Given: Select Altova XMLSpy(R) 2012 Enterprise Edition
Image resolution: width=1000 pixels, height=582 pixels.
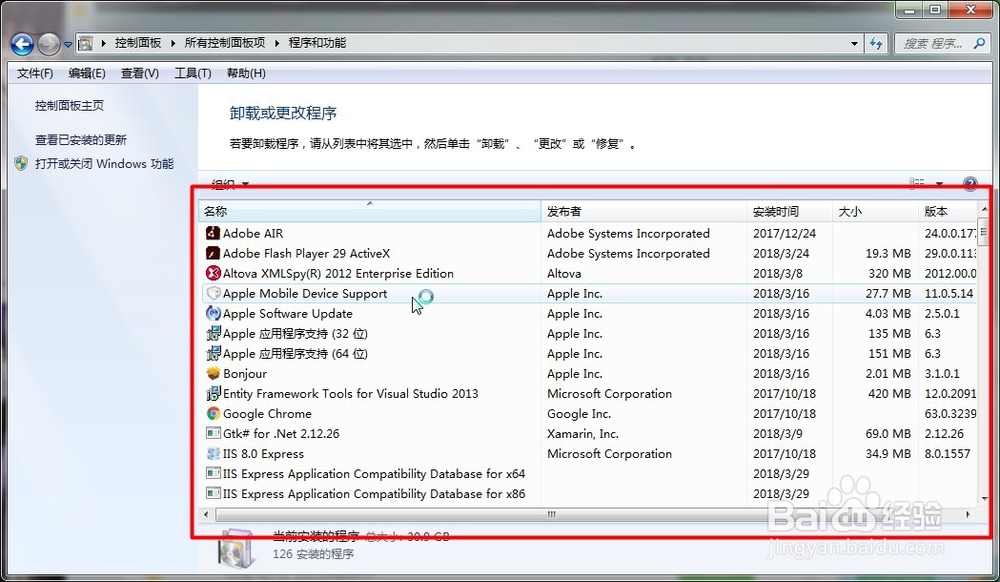Looking at the screenshot, I should click(x=338, y=273).
